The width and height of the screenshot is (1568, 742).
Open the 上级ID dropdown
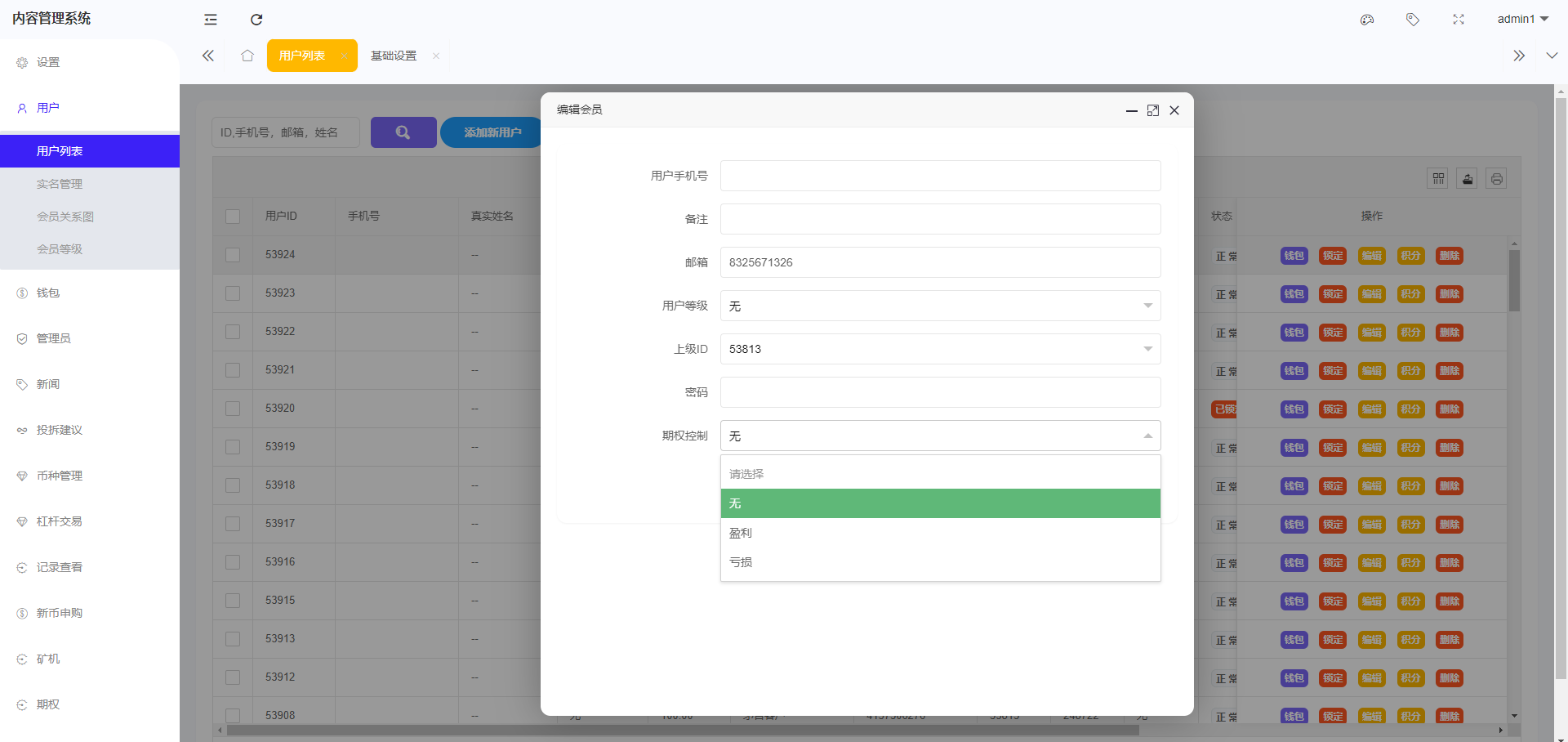[x=940, y=349]
